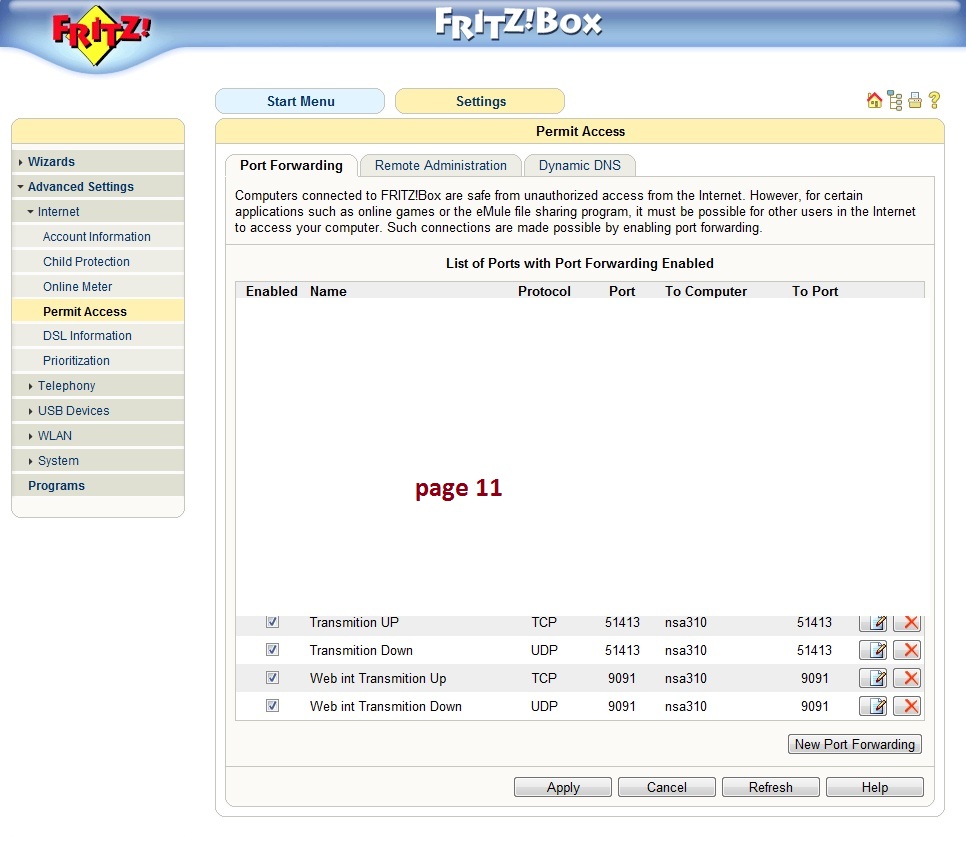Open DSL Information page
This screenshot has width=966, height=849.
(98, 336)
